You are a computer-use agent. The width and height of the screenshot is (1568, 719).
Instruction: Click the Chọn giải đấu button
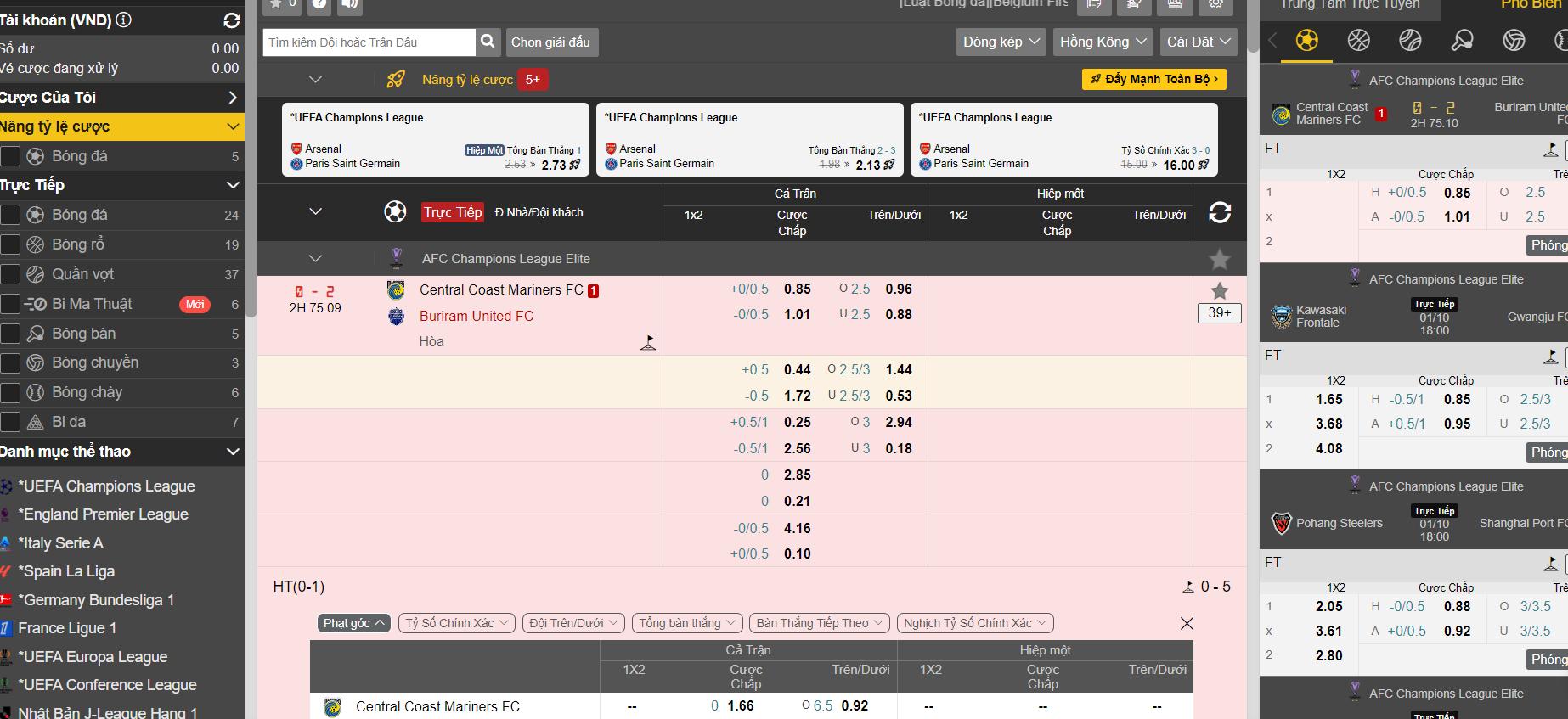pyautogui.click(x=550, y=42)
